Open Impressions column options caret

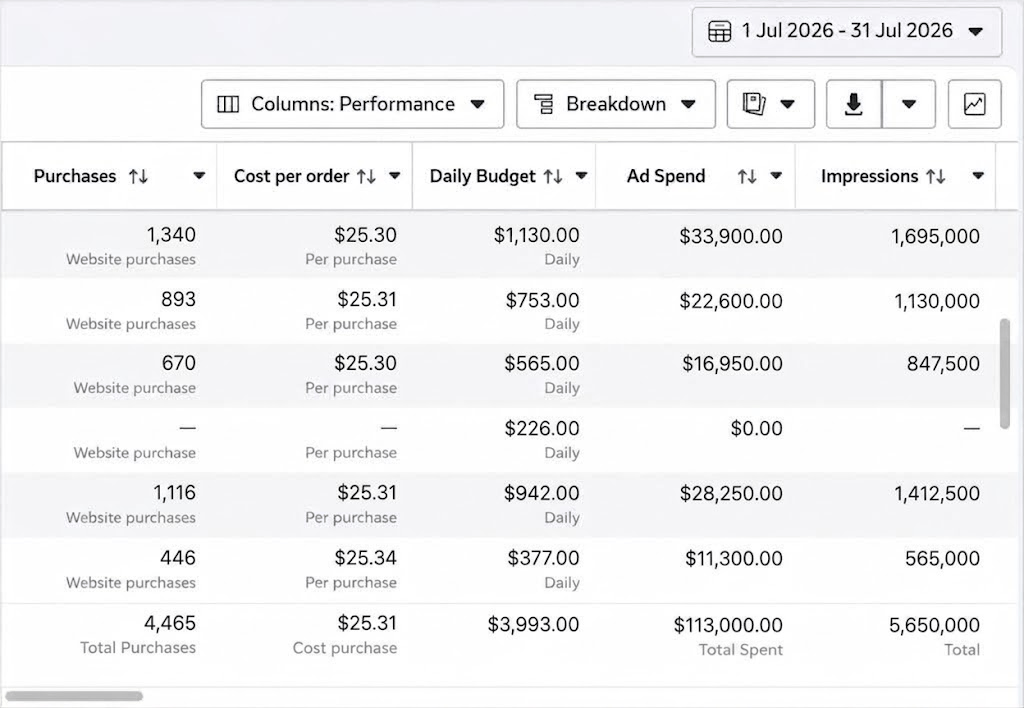click(978, 176)
